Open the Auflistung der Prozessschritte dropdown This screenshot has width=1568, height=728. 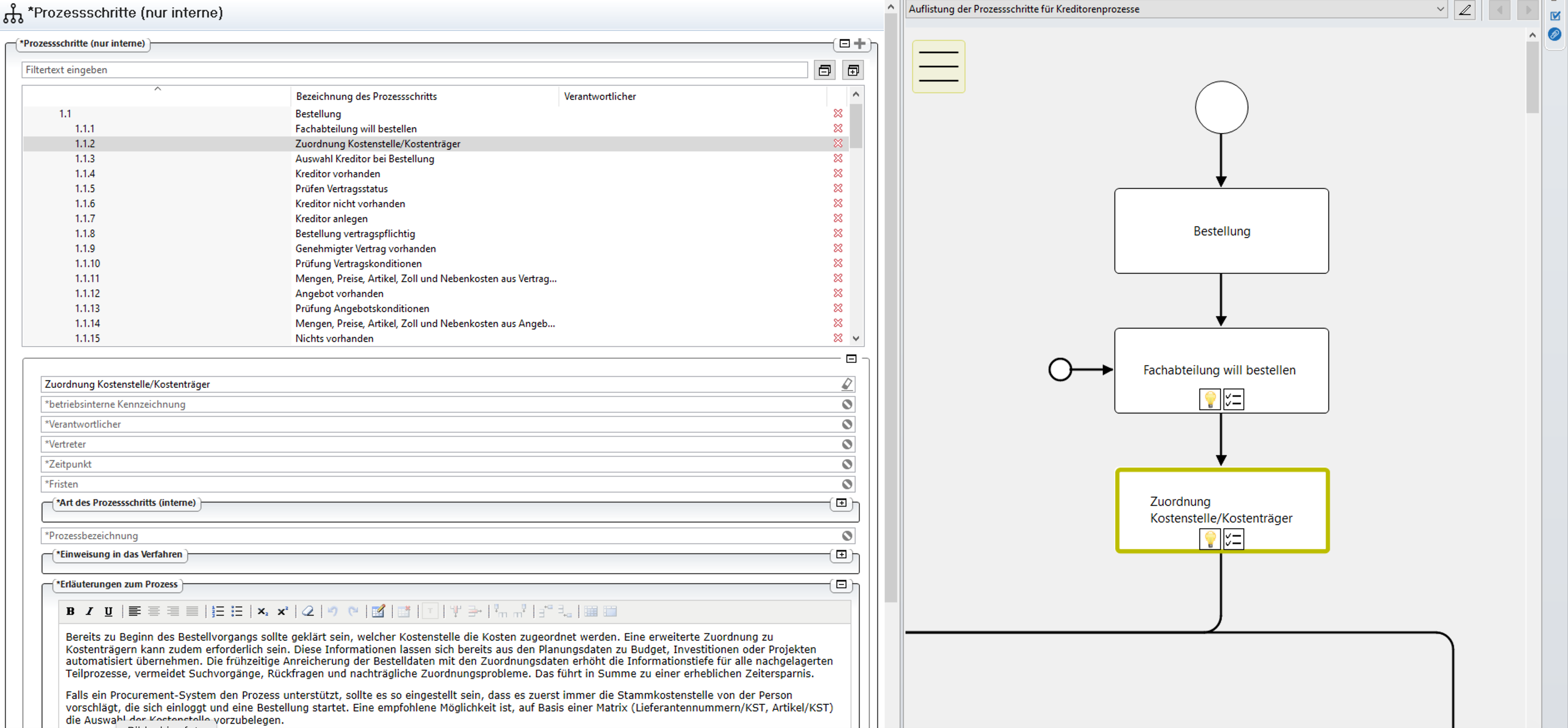pos(1440,9)
